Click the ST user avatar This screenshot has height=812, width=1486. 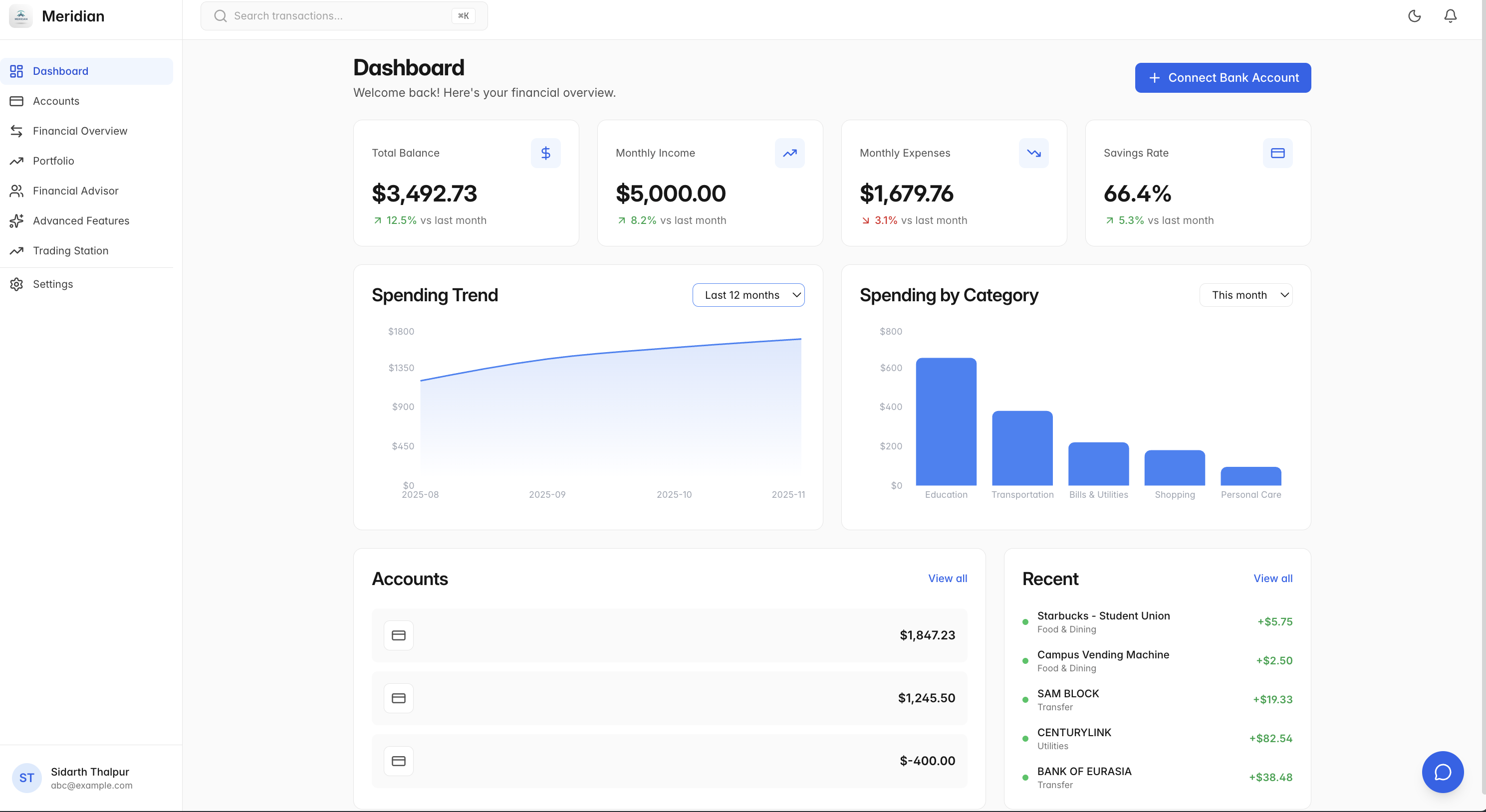[26, 778]
